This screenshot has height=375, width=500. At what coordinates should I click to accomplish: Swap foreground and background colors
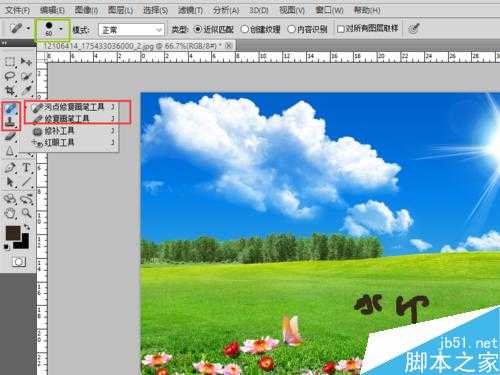(x=27, y=227)
